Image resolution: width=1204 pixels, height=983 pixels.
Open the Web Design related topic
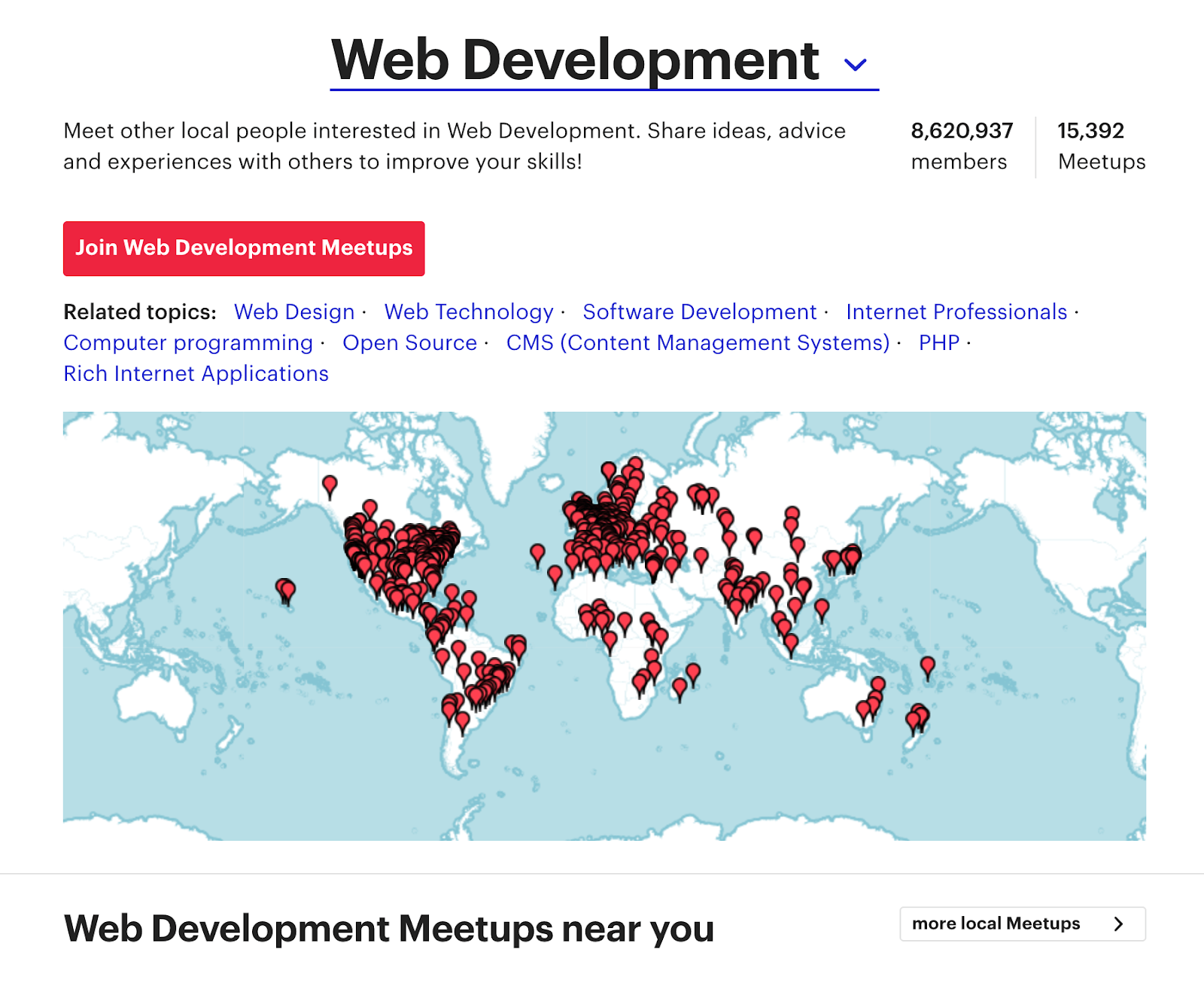(293, 312)
